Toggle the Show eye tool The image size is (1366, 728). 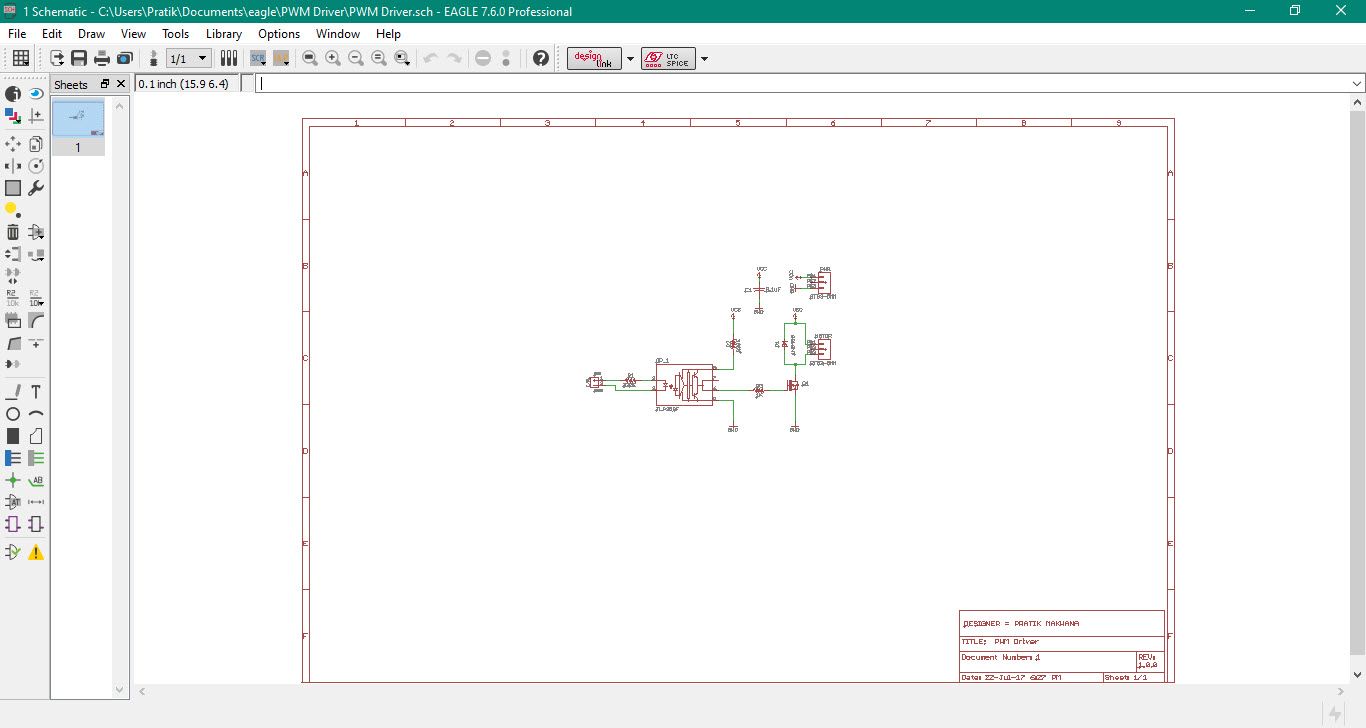(x=36, y=94)
